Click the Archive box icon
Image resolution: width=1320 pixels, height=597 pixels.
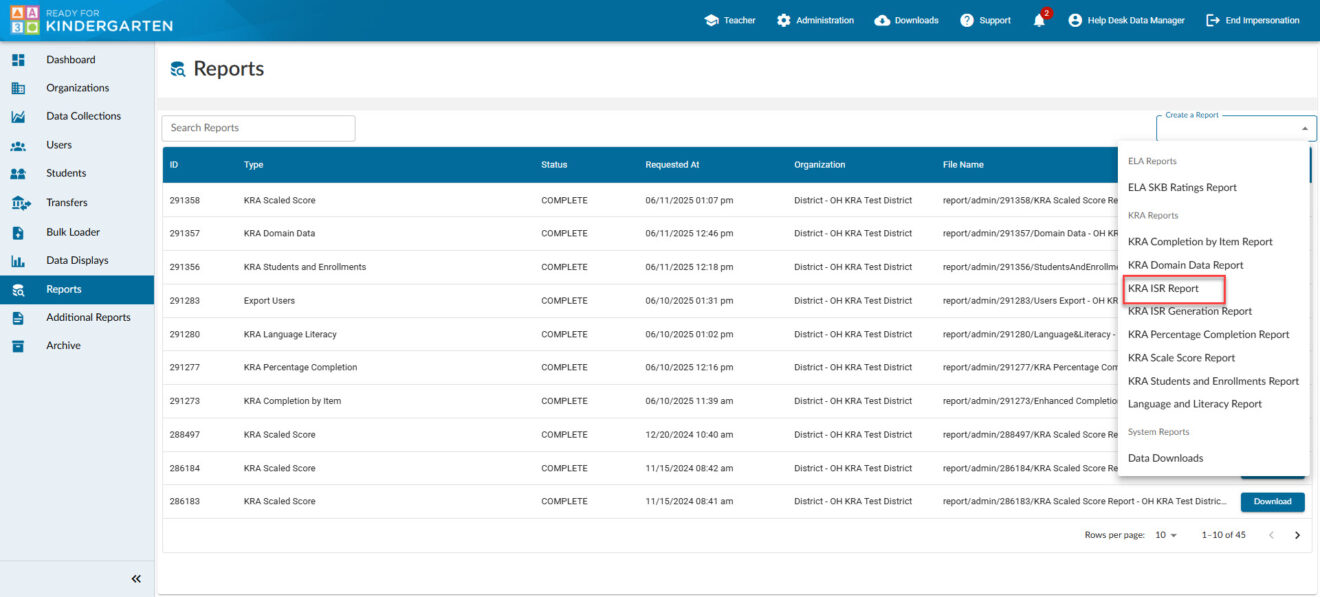tap(18, 346)
